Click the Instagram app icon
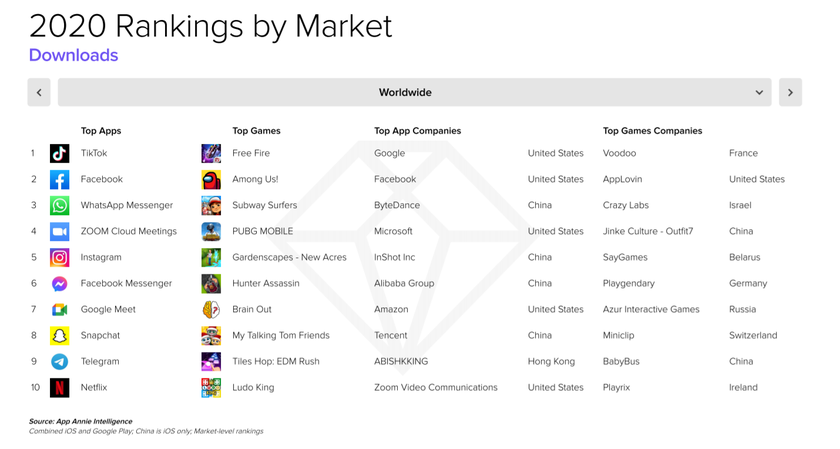Image resolution: width=840 pixels, height=449 pixels. click(60, 258)
